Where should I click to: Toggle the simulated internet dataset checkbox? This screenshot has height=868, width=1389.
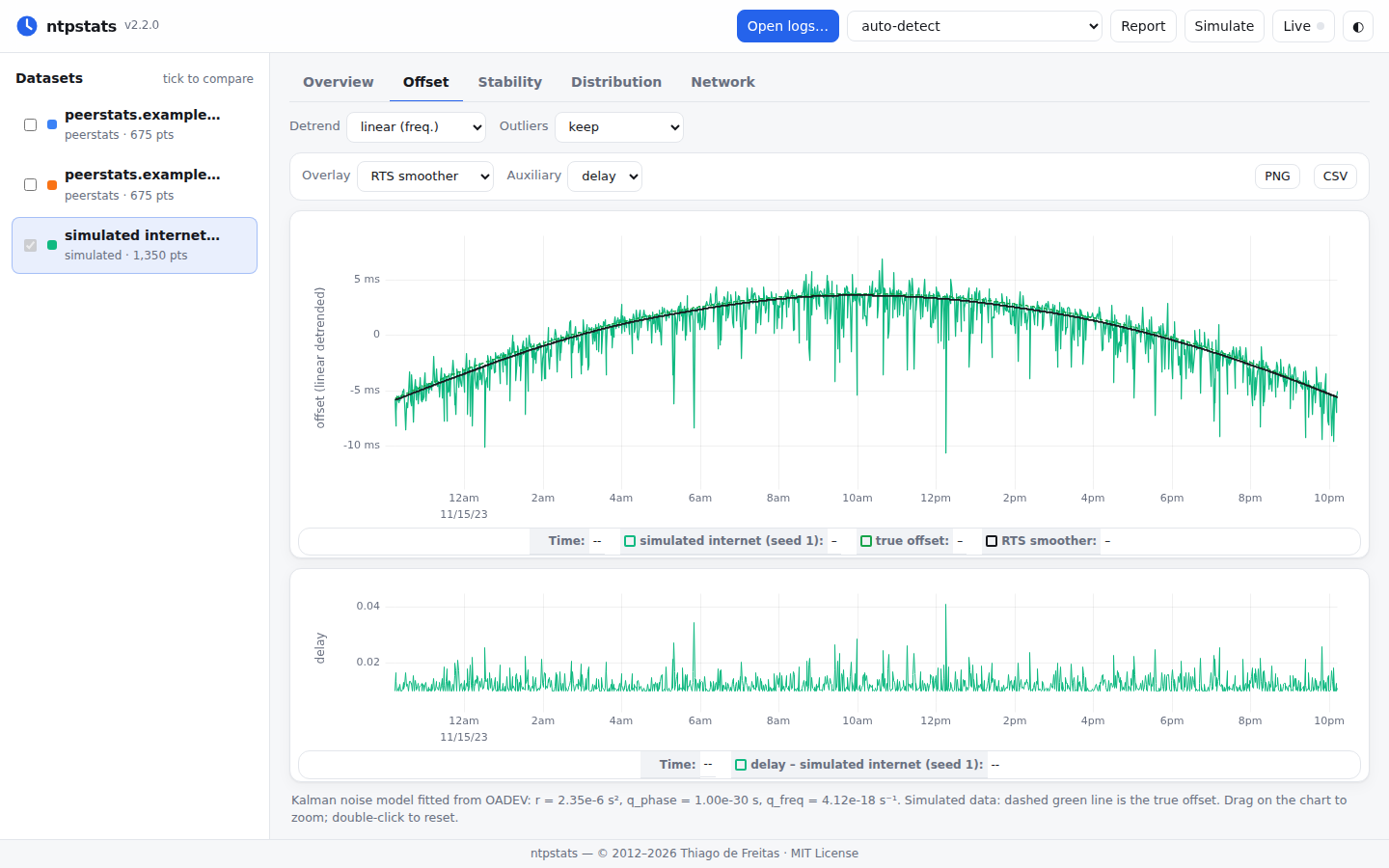30,245
